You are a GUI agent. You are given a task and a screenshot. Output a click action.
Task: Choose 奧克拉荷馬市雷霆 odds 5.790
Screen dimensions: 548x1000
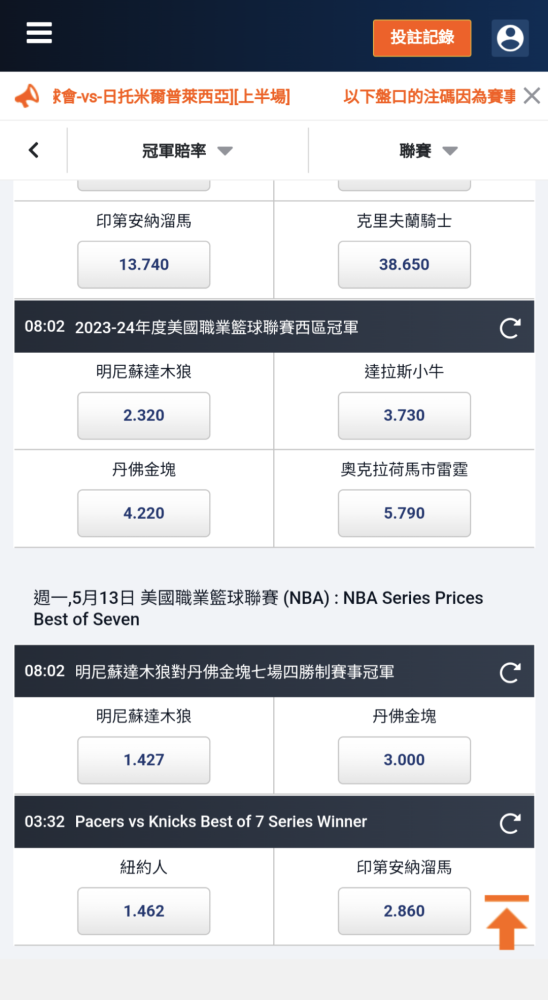[x=404, y=513]
